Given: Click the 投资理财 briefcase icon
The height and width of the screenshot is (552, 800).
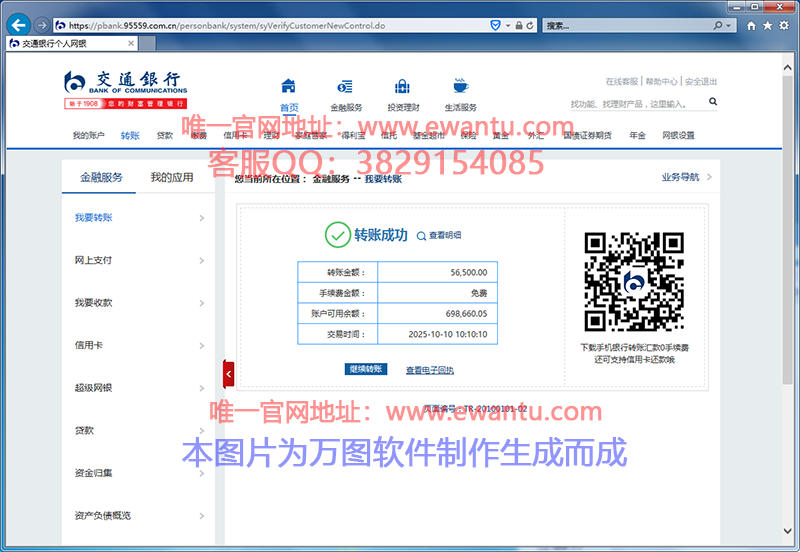Looking at the screenshot, I should click(402, 86).
